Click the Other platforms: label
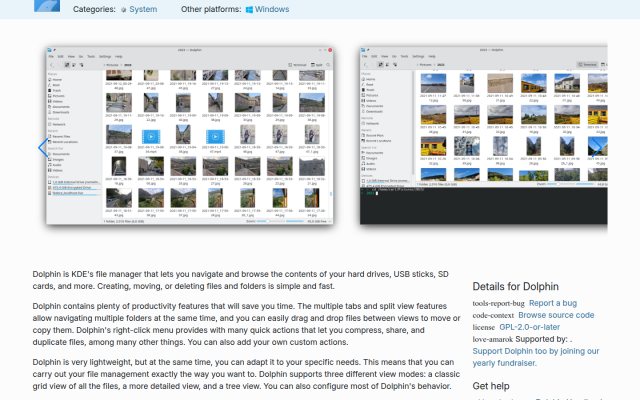 pyautogui.click(x=211, y=9)
